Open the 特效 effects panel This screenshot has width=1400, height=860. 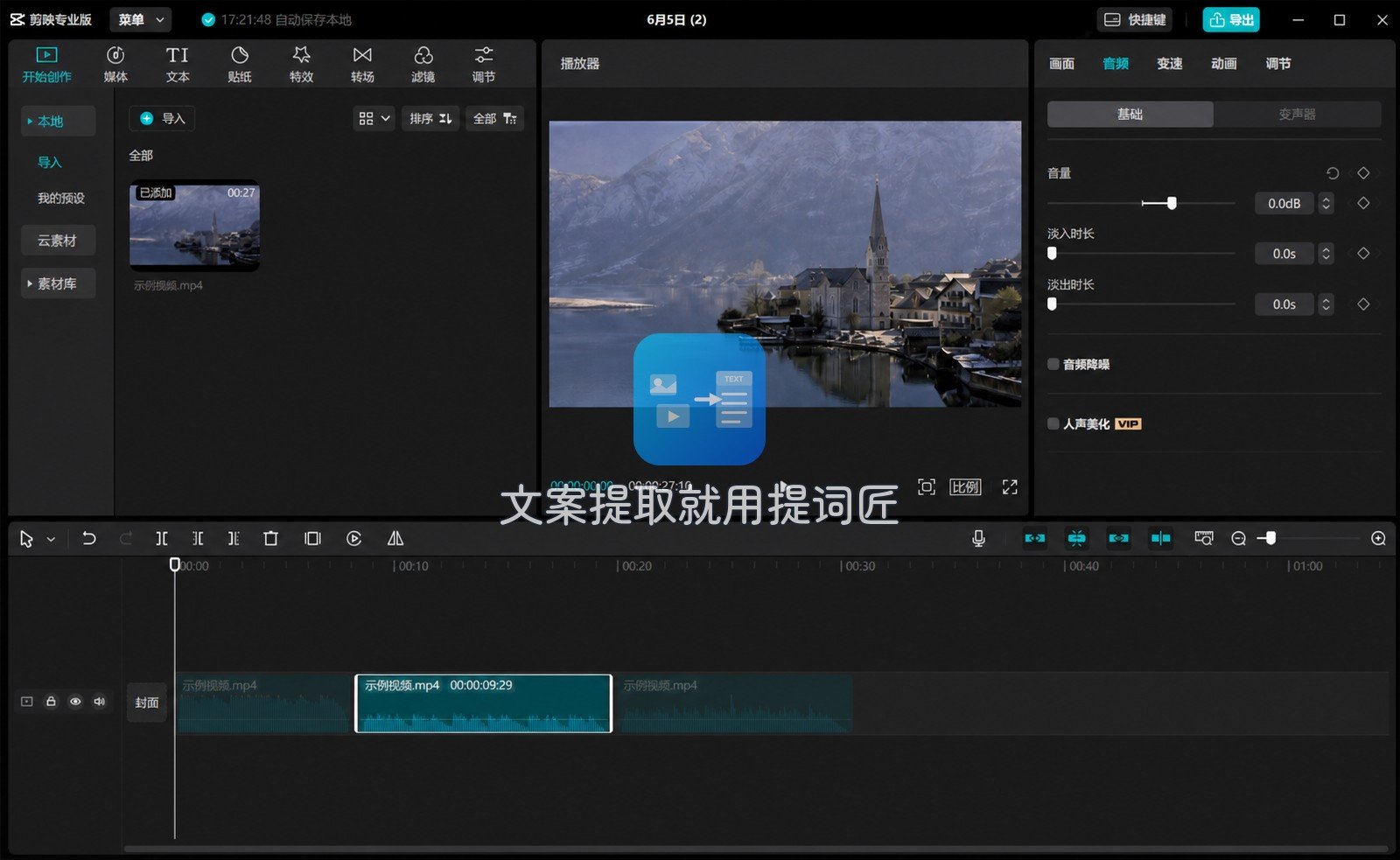(301, 65)
